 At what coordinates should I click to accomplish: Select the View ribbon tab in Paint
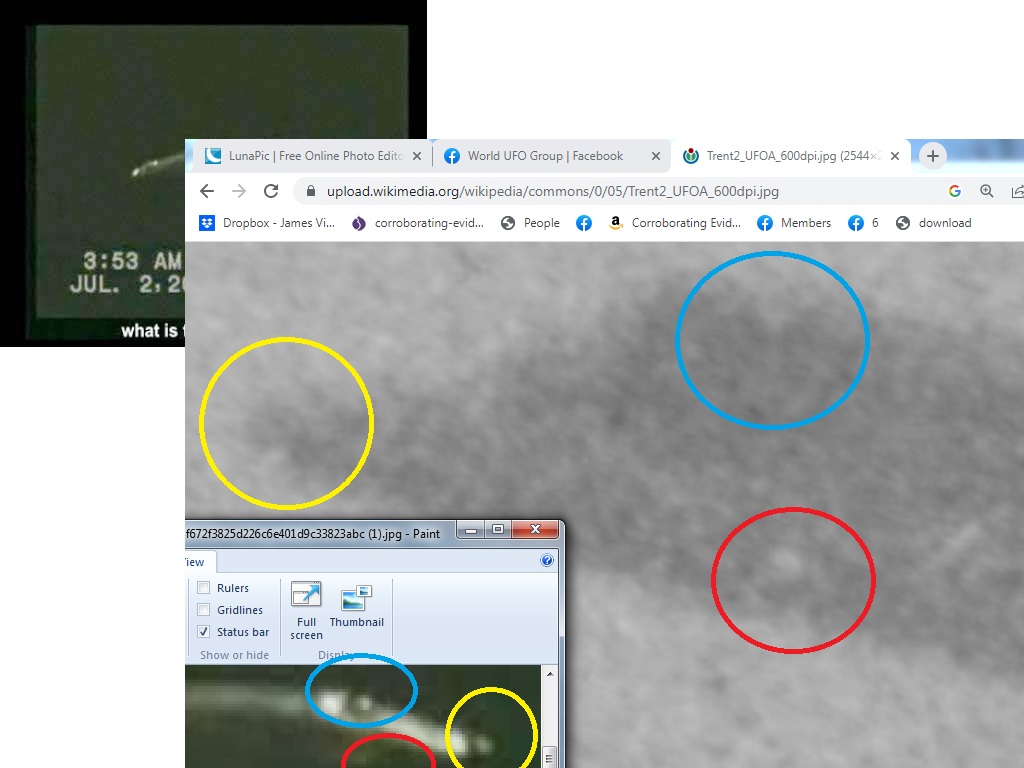coord(195,561)
